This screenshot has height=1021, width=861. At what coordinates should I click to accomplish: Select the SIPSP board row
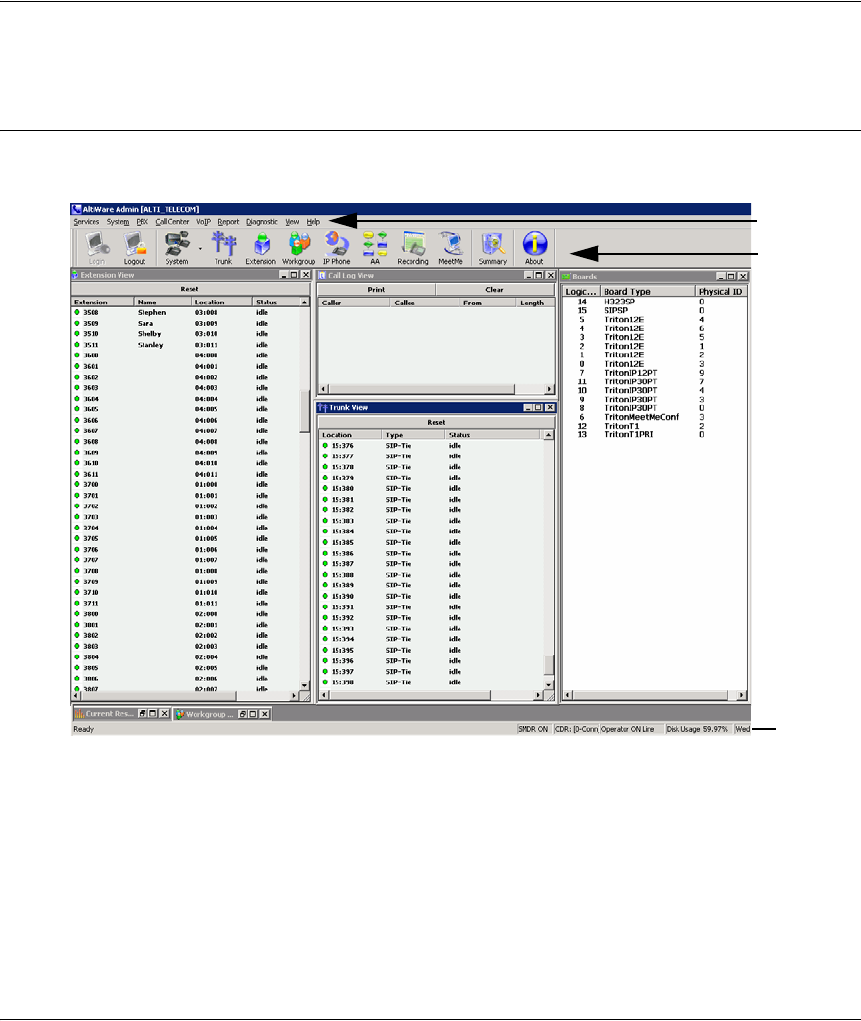(x=654, y=311)
